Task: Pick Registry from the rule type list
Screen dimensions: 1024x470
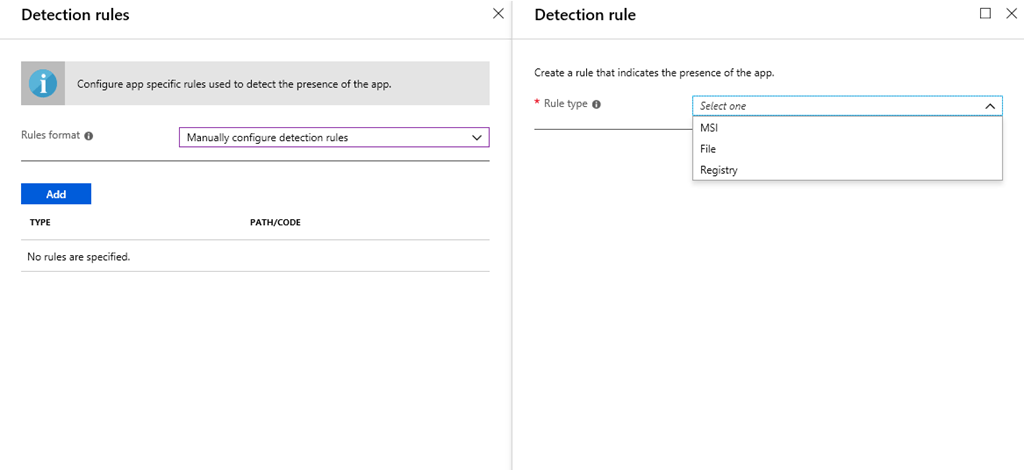Action: pyautogui.click(x=719, y=170)
